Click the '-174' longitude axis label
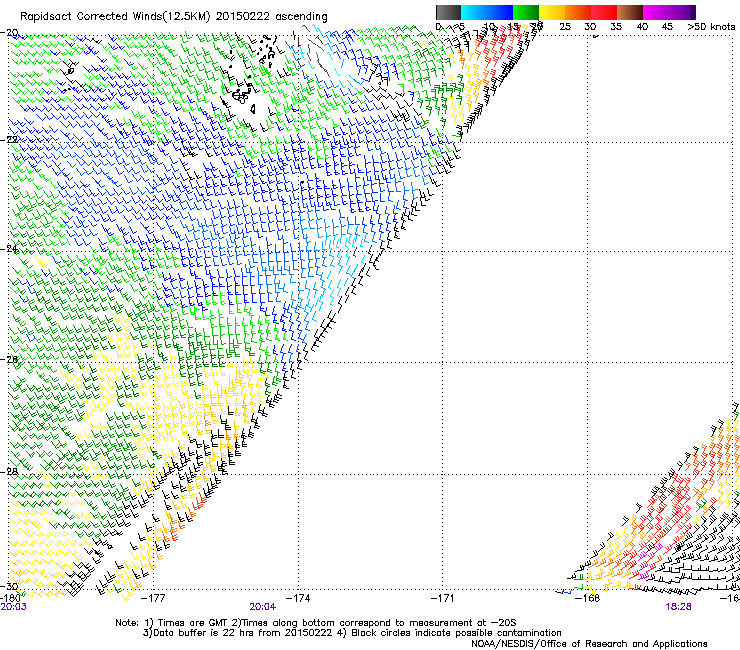 tap(299, 599)
